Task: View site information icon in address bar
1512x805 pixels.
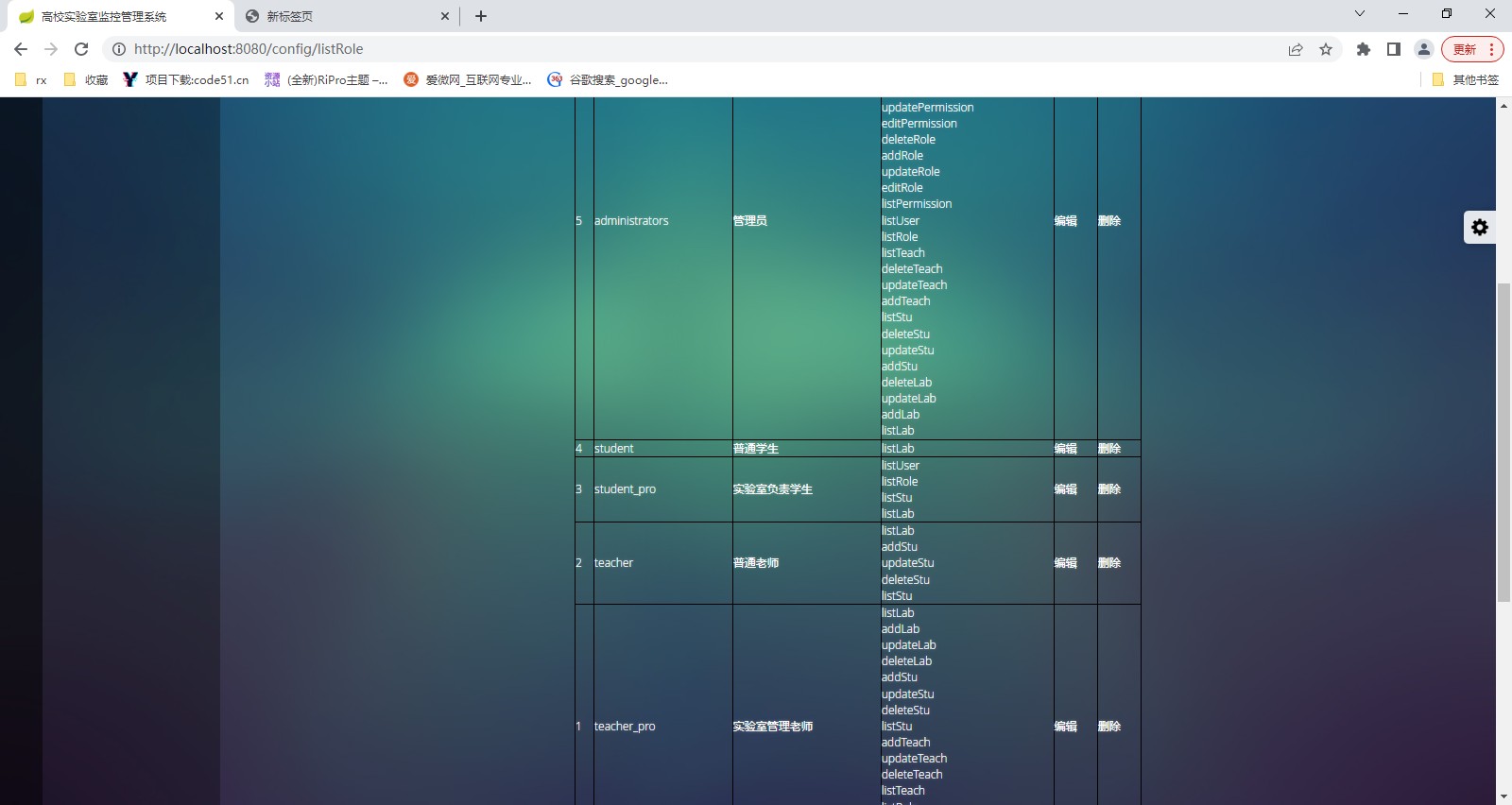Action: tap(119, 49)
